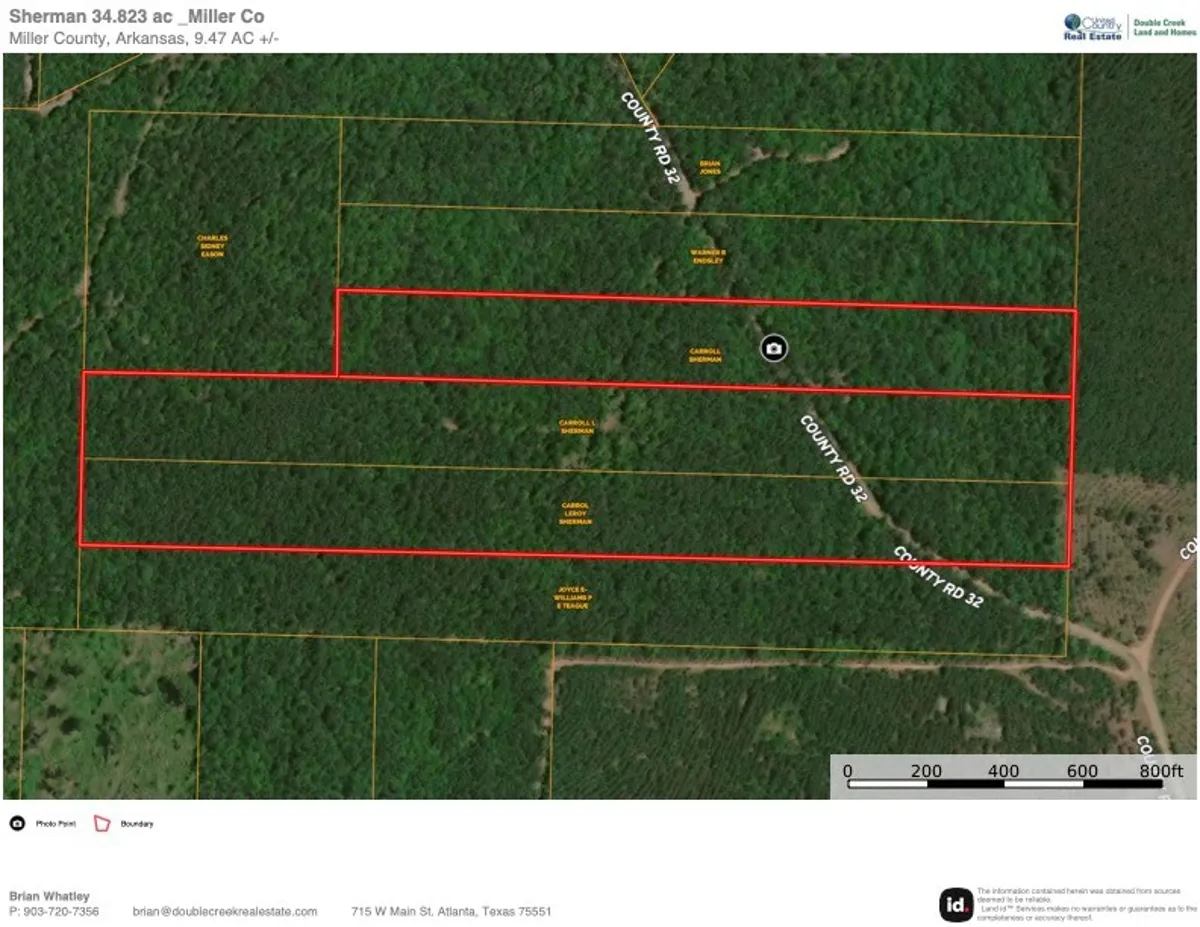Viewport: 1200px width, 927px height.
Task: Select the Warner B Endsley parcel label
Action: [x=707, y=256]
